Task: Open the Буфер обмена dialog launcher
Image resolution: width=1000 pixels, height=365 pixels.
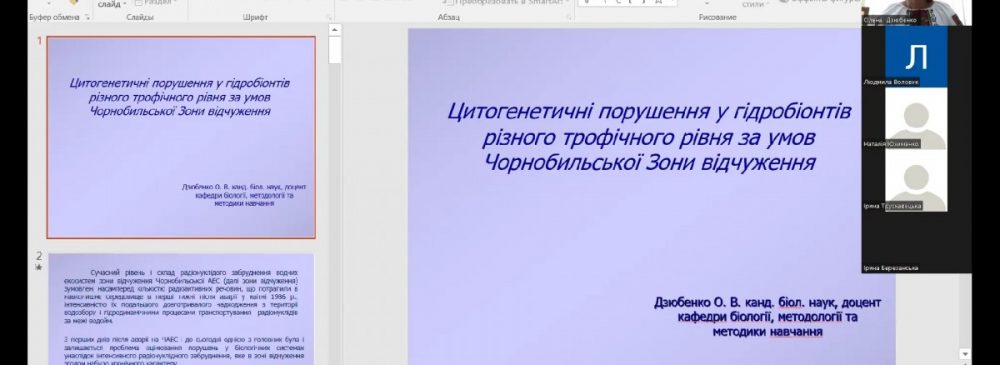Action: pos(87,17)
